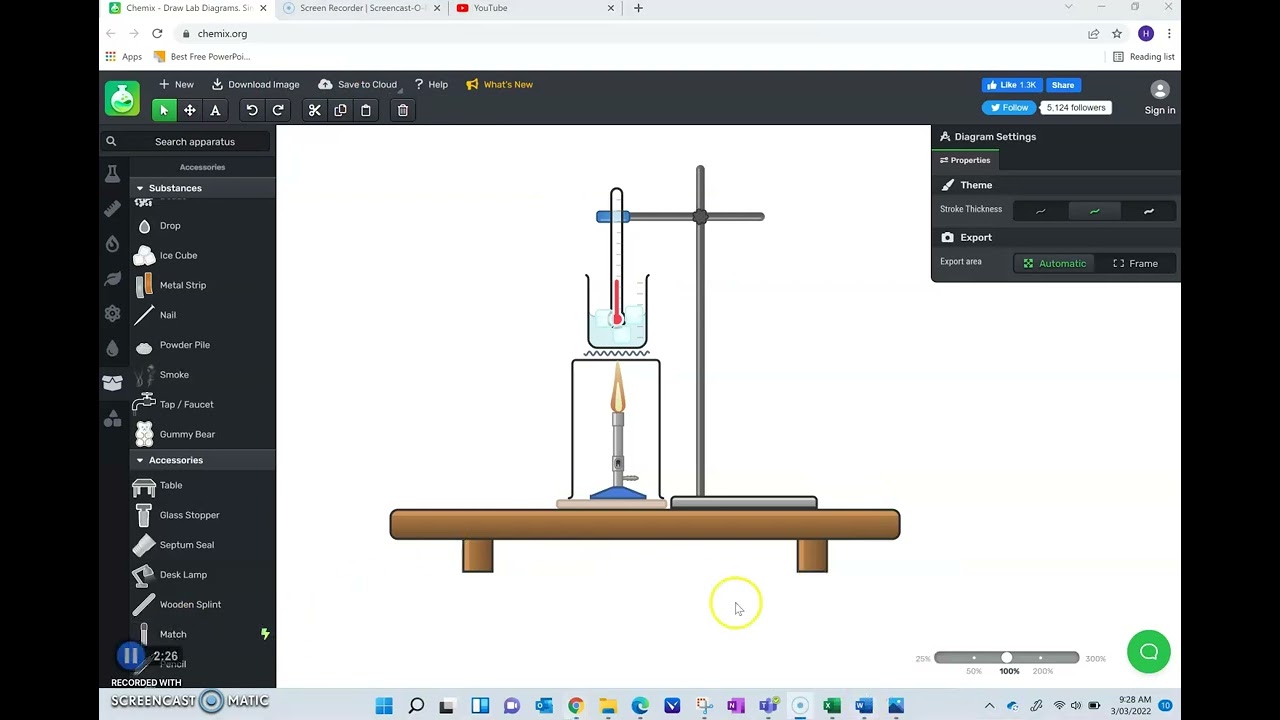This screenshot has width=1280, height=720.
Task: Open the water droplet category
Action: (112, 348)
